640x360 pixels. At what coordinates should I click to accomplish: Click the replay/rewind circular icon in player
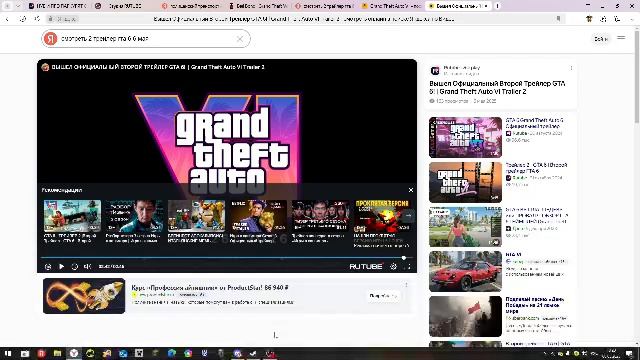coord(74,267)
